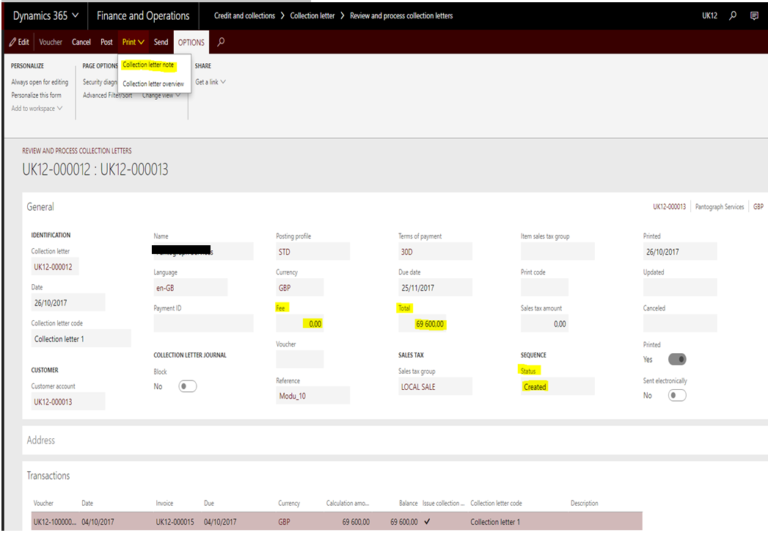
Task: Click the action bar search magnifier
Action: [x=221, y=42]
